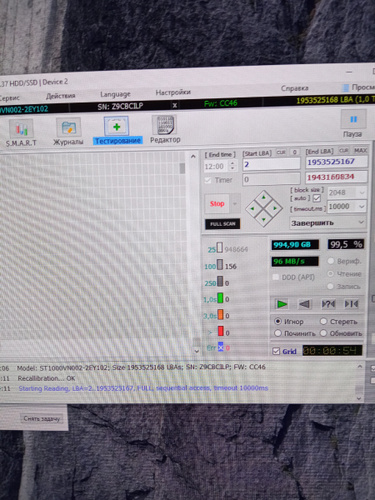Click the random scan mode icon
The image size is (375, 500).
(x=328, y=304)
